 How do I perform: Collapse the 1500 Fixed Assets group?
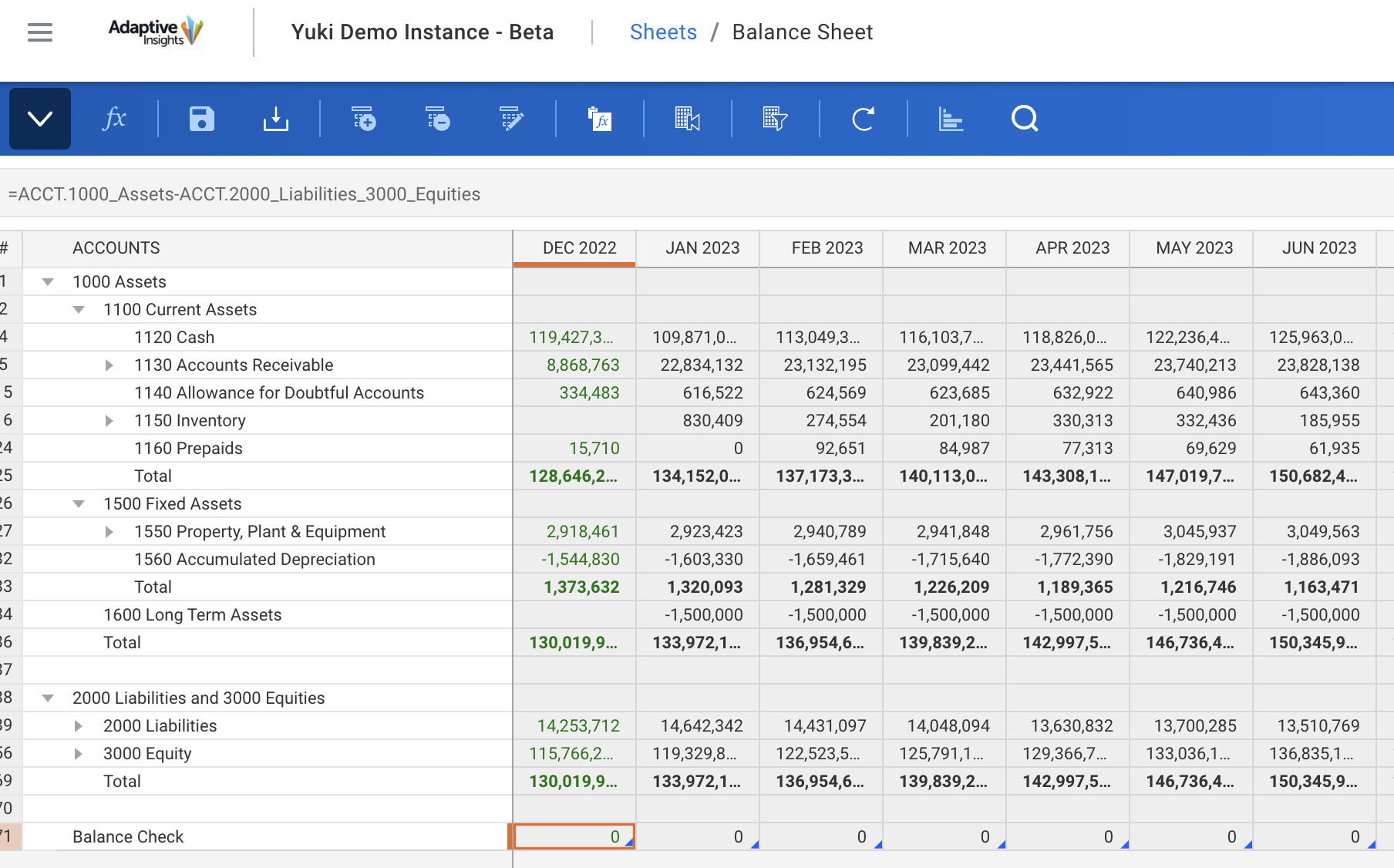[79, 504]
